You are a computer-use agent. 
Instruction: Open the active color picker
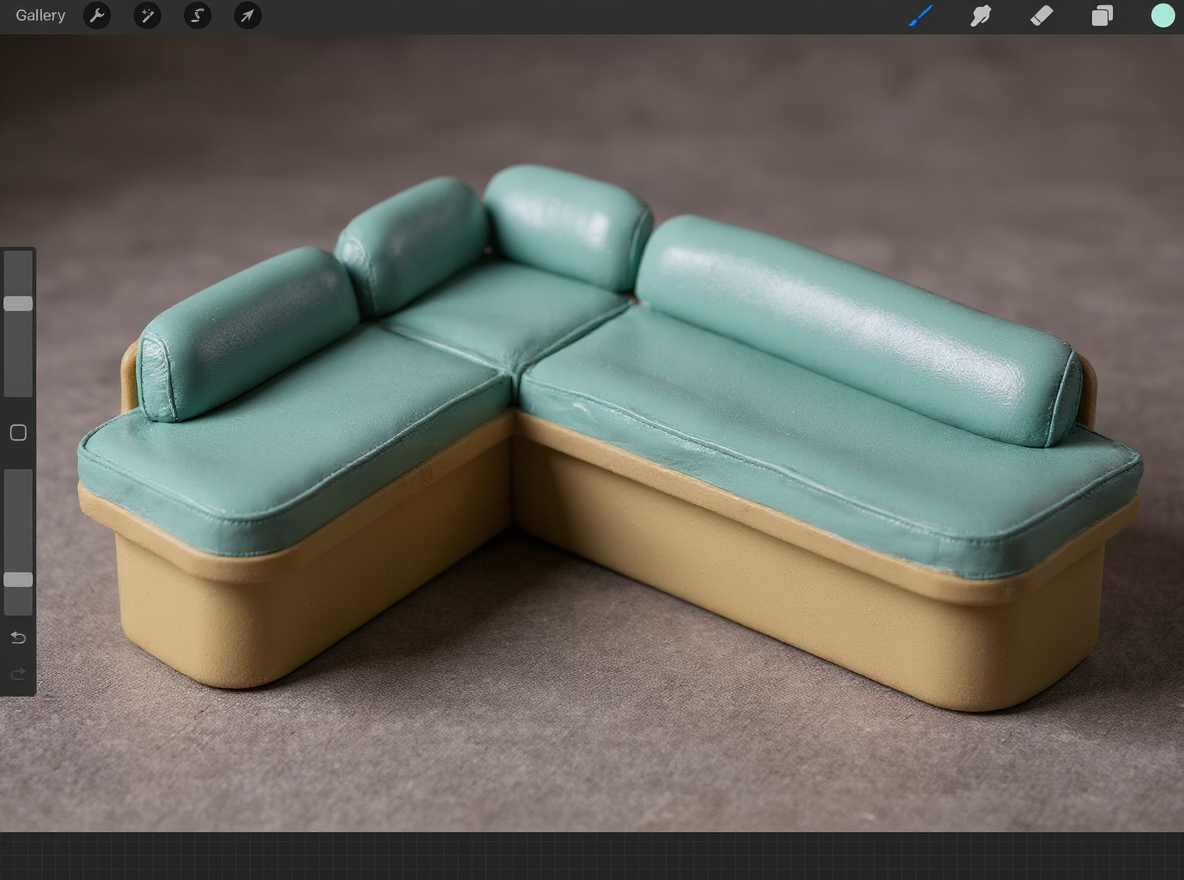(x=1163, y=16)
